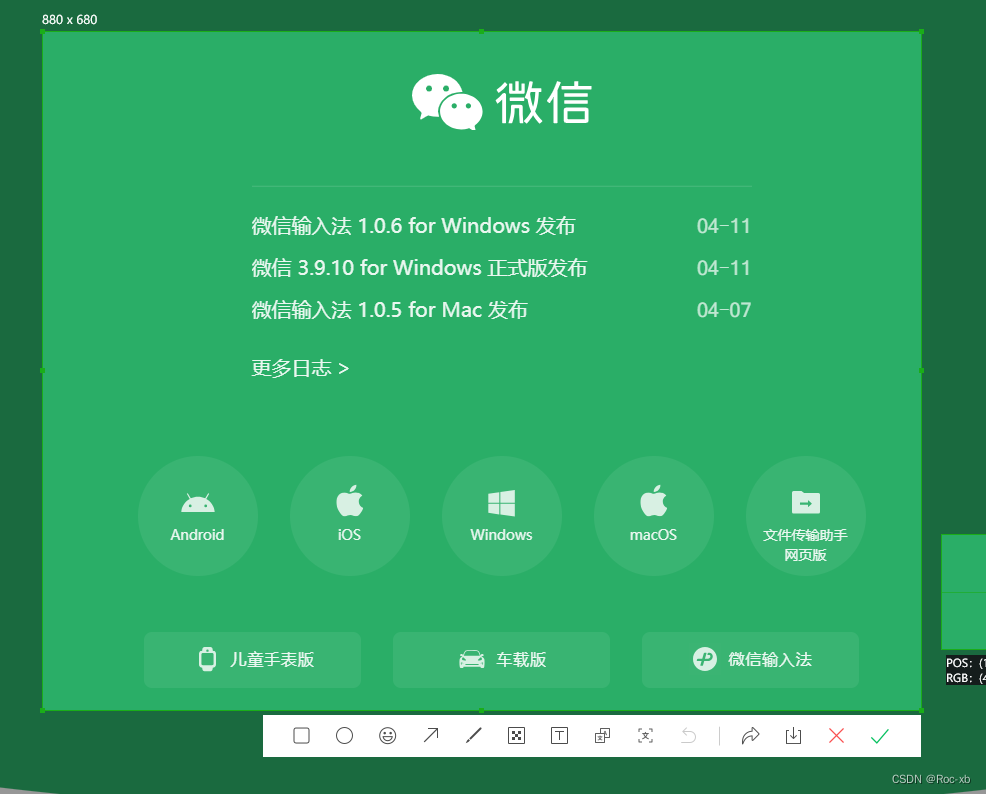Click the 880 x 680 size label
Image resolution: width=986 pixels, height=794 pixels.
(69, 19)
